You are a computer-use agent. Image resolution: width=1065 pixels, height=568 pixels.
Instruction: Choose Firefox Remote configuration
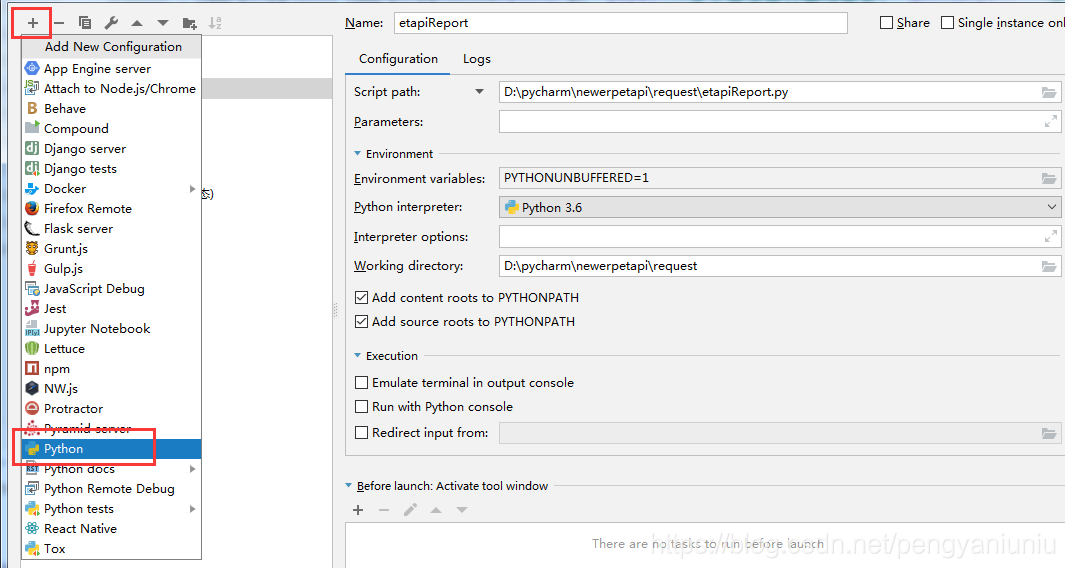coord(111,209)
